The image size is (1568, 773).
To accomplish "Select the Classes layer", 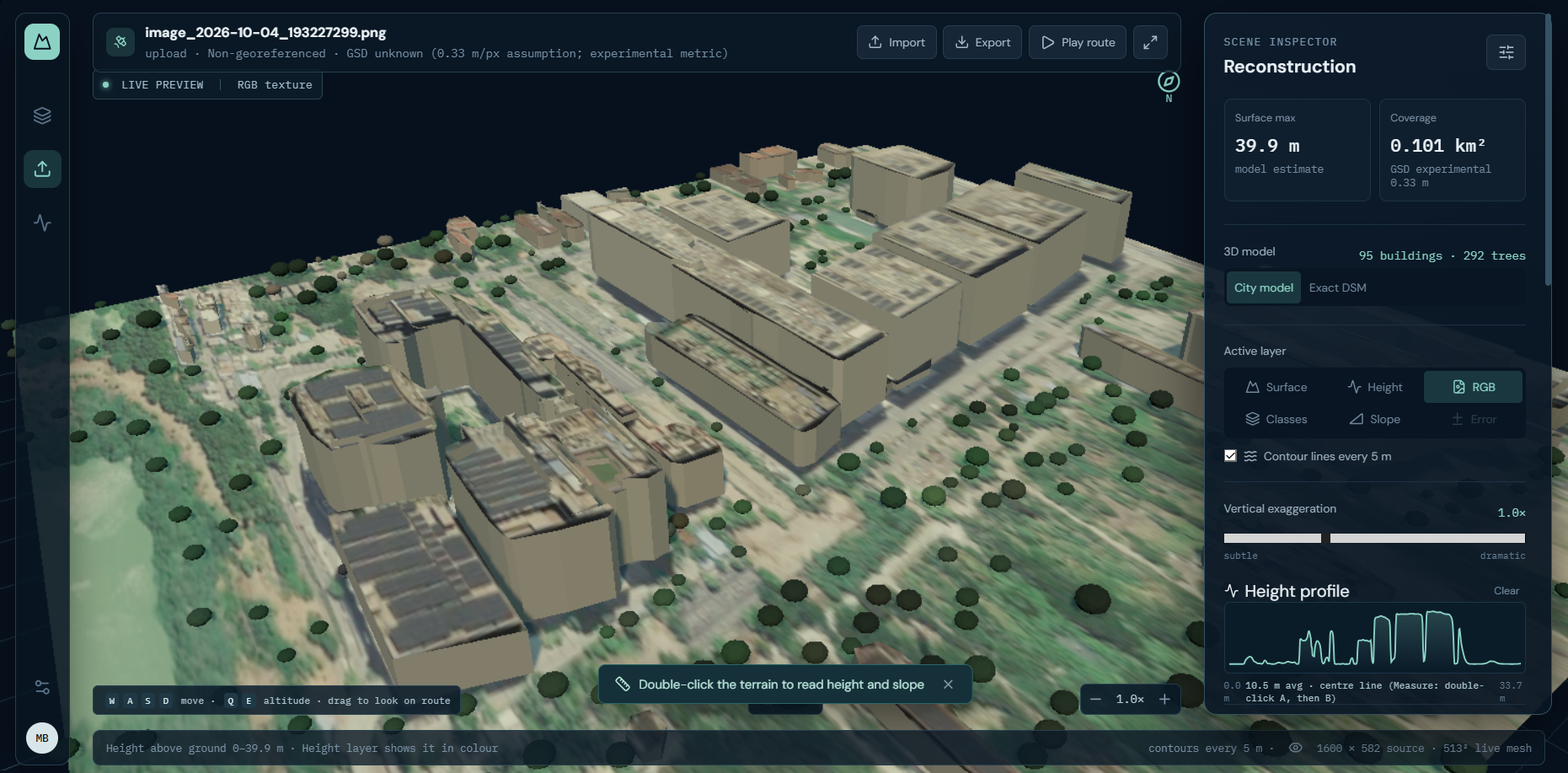I will click(x=1276, y=419).
